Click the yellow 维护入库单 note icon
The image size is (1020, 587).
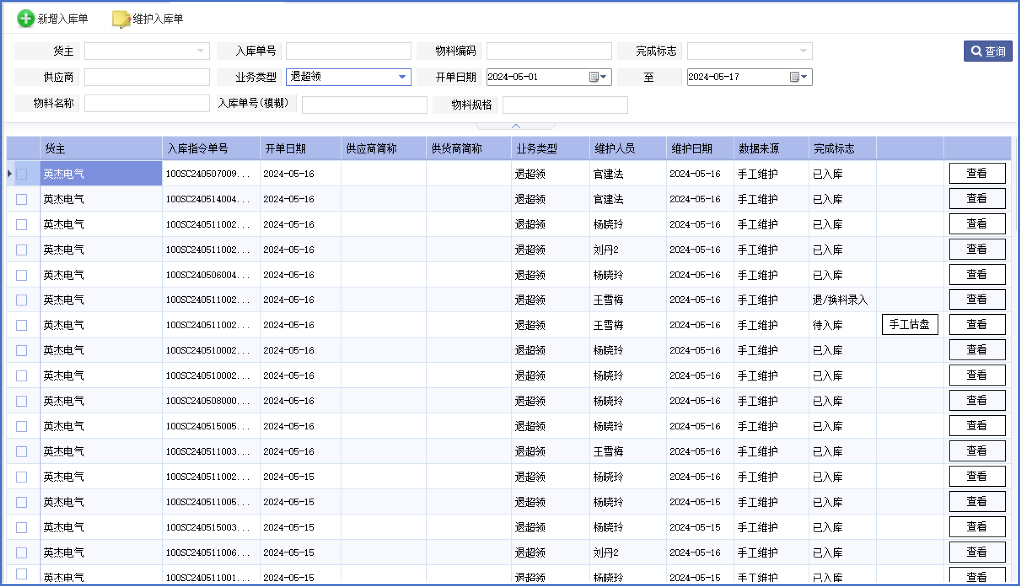121,19
